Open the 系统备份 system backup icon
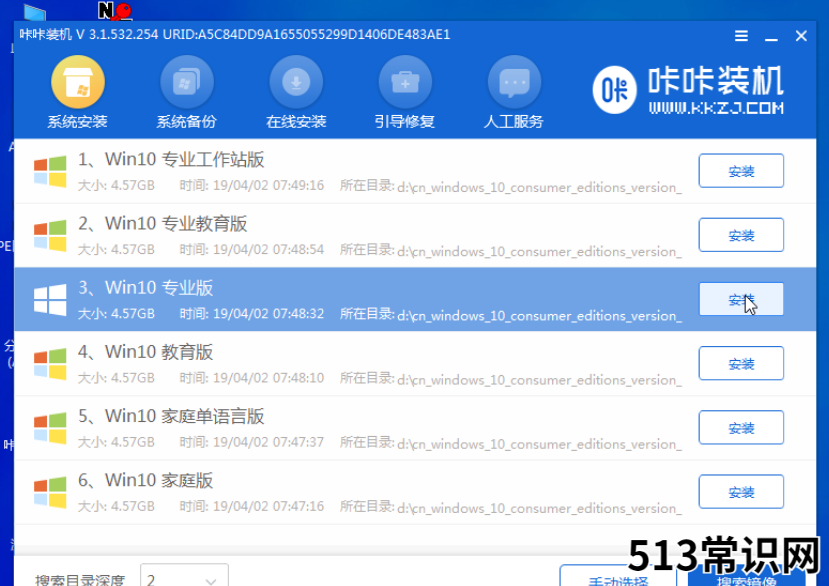 187,83
